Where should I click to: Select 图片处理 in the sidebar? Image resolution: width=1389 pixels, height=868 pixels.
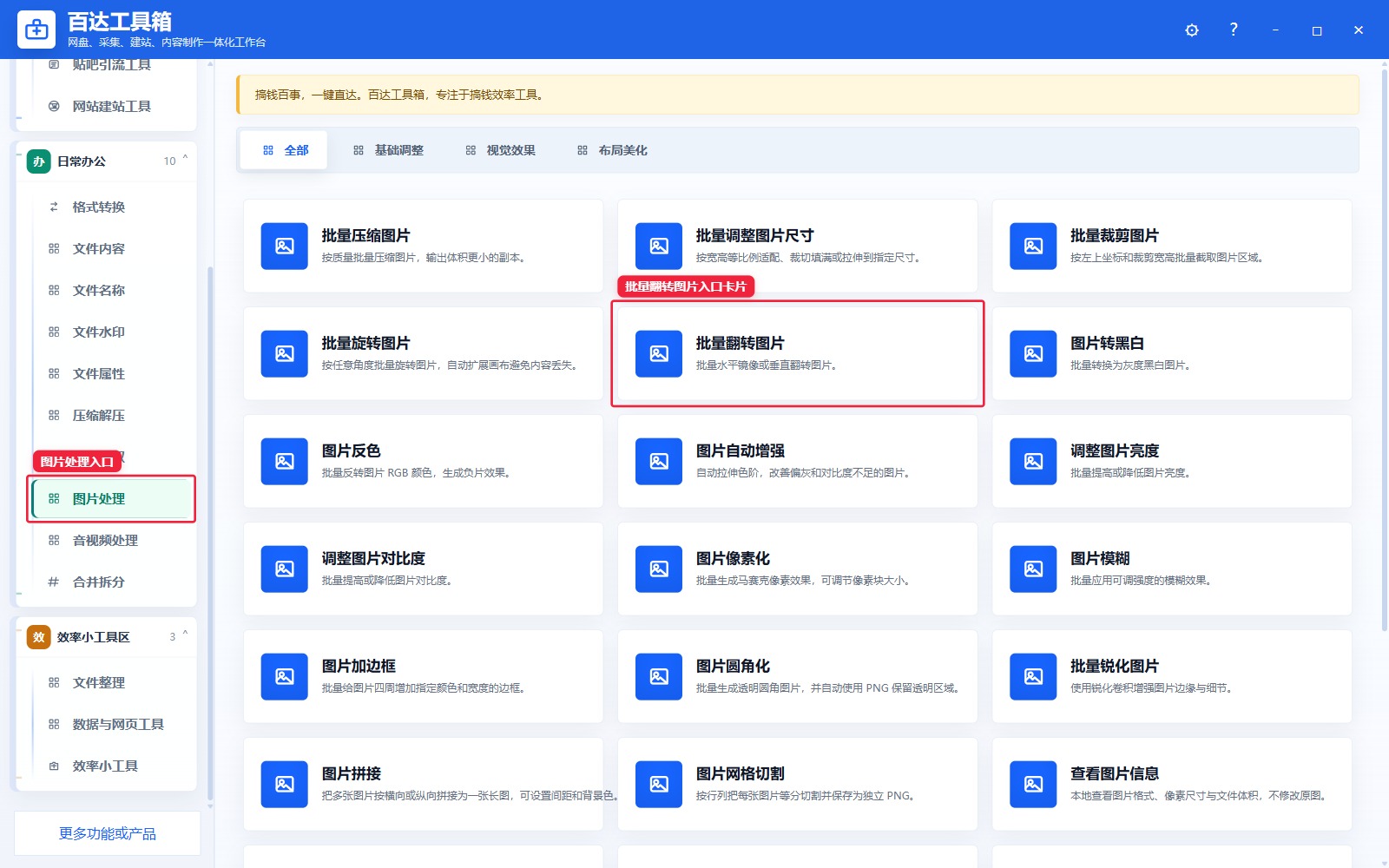pos(113,498)
